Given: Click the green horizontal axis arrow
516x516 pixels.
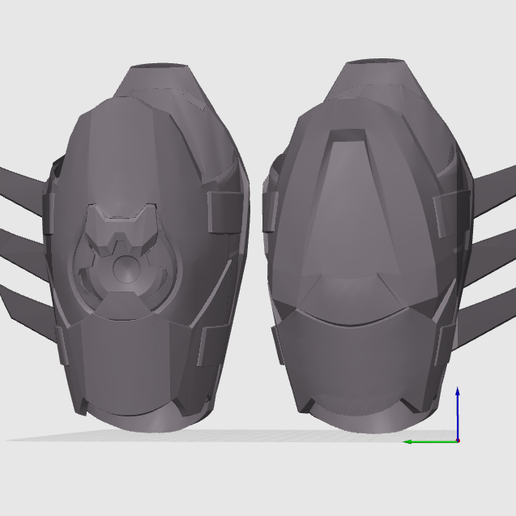Looking at the screenshot, I should pyautogui.click(x=430, y=442).
